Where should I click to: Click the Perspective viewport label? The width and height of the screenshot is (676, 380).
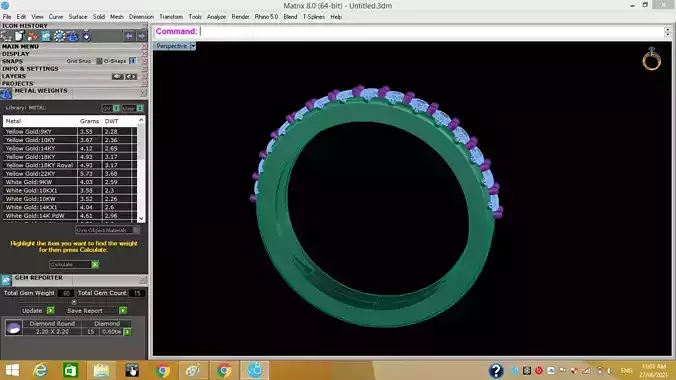click(x=172, y=46)
